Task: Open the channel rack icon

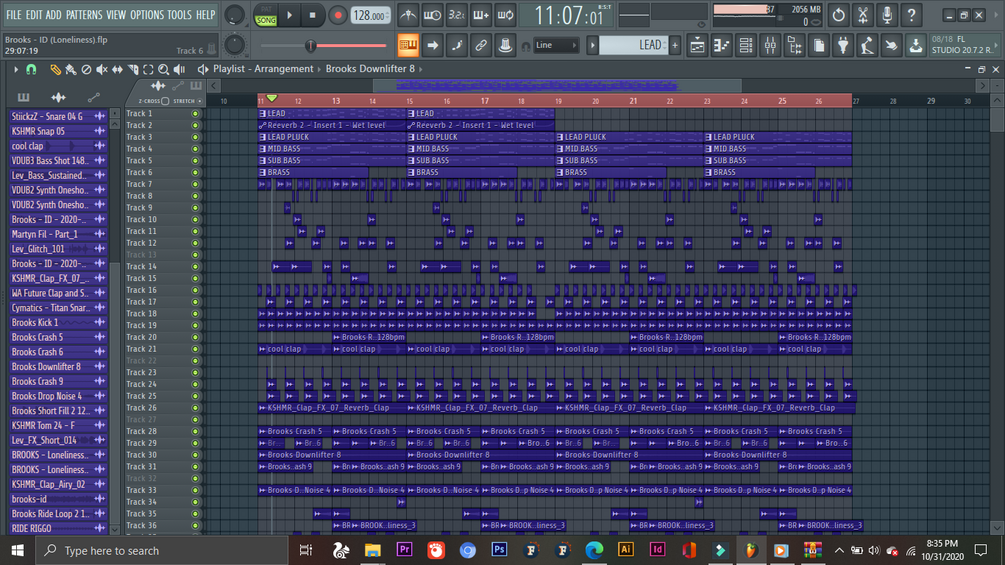Action: pyautogui.click(x=745, y=45)
